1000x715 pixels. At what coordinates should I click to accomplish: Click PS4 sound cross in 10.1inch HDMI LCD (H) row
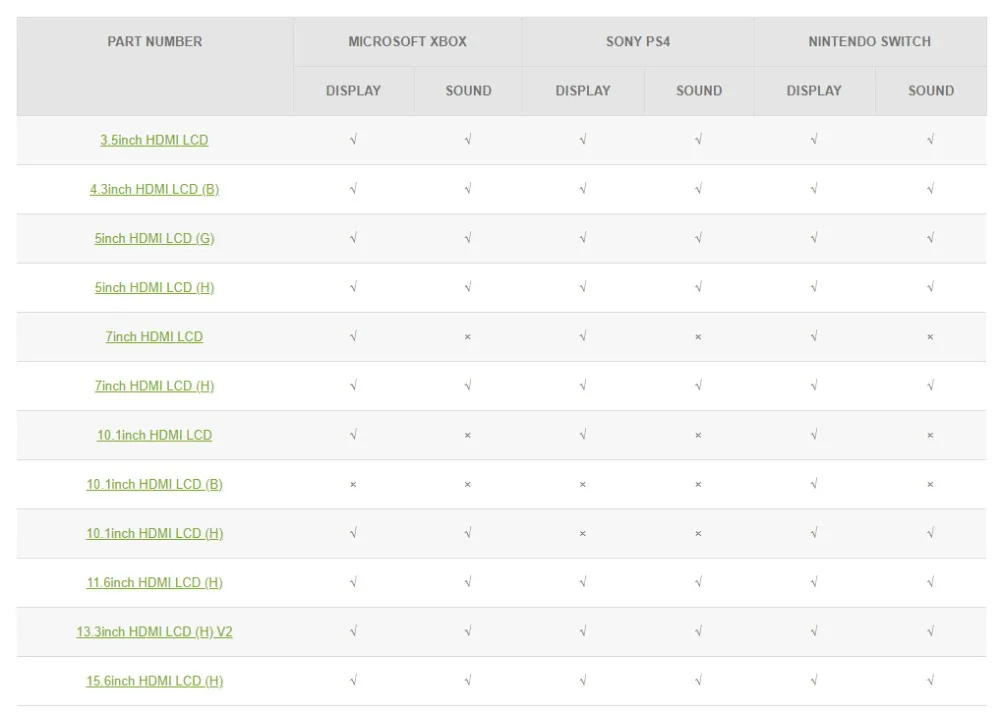tap(698, 534)
